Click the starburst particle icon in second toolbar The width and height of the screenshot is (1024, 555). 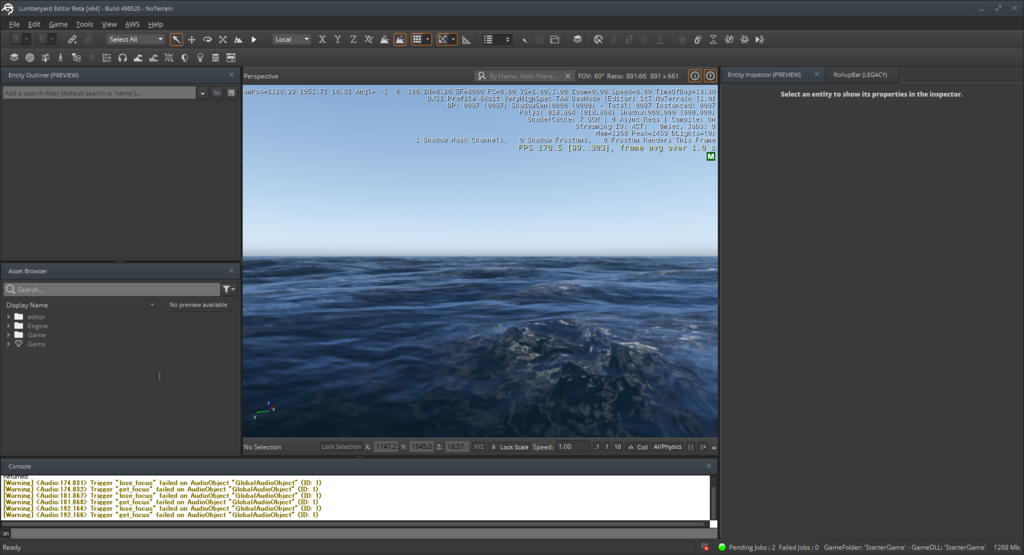[x=169, y=58]
